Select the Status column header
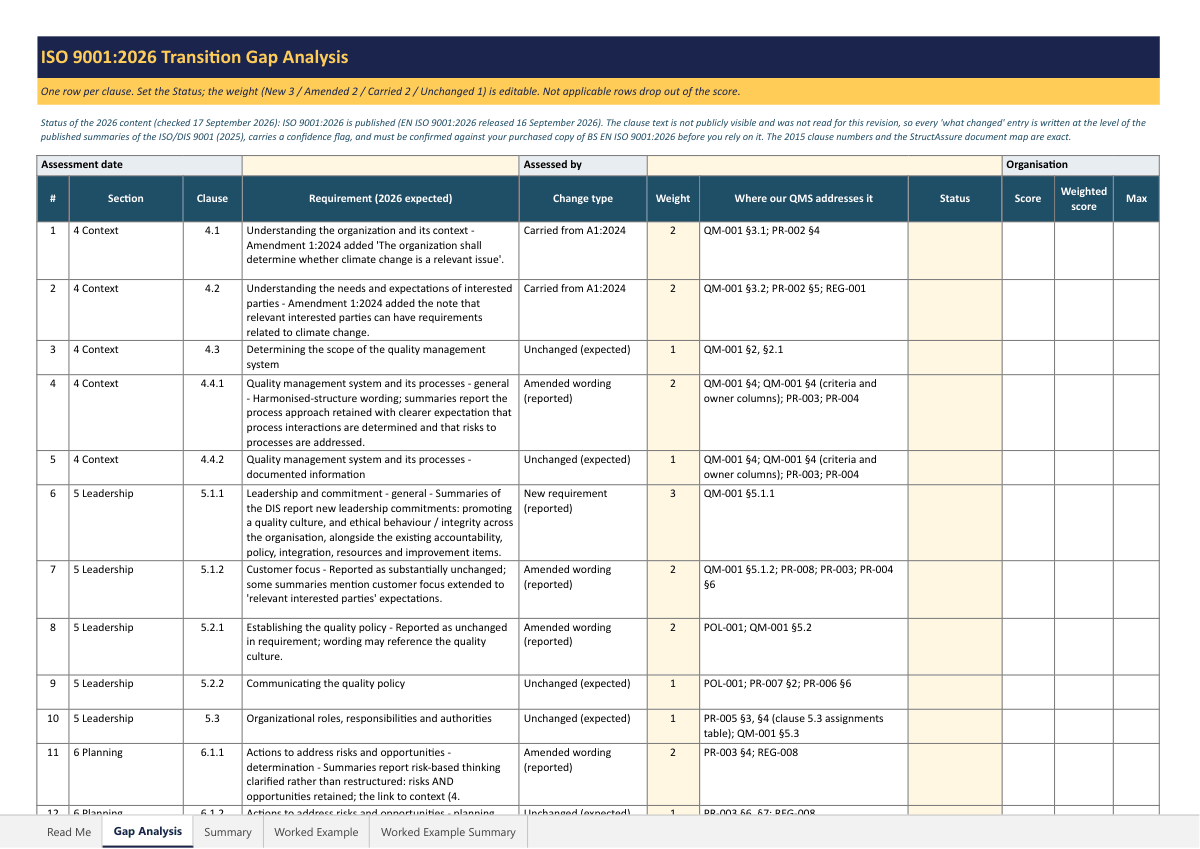1200x849 pixels. click(955, 199)
